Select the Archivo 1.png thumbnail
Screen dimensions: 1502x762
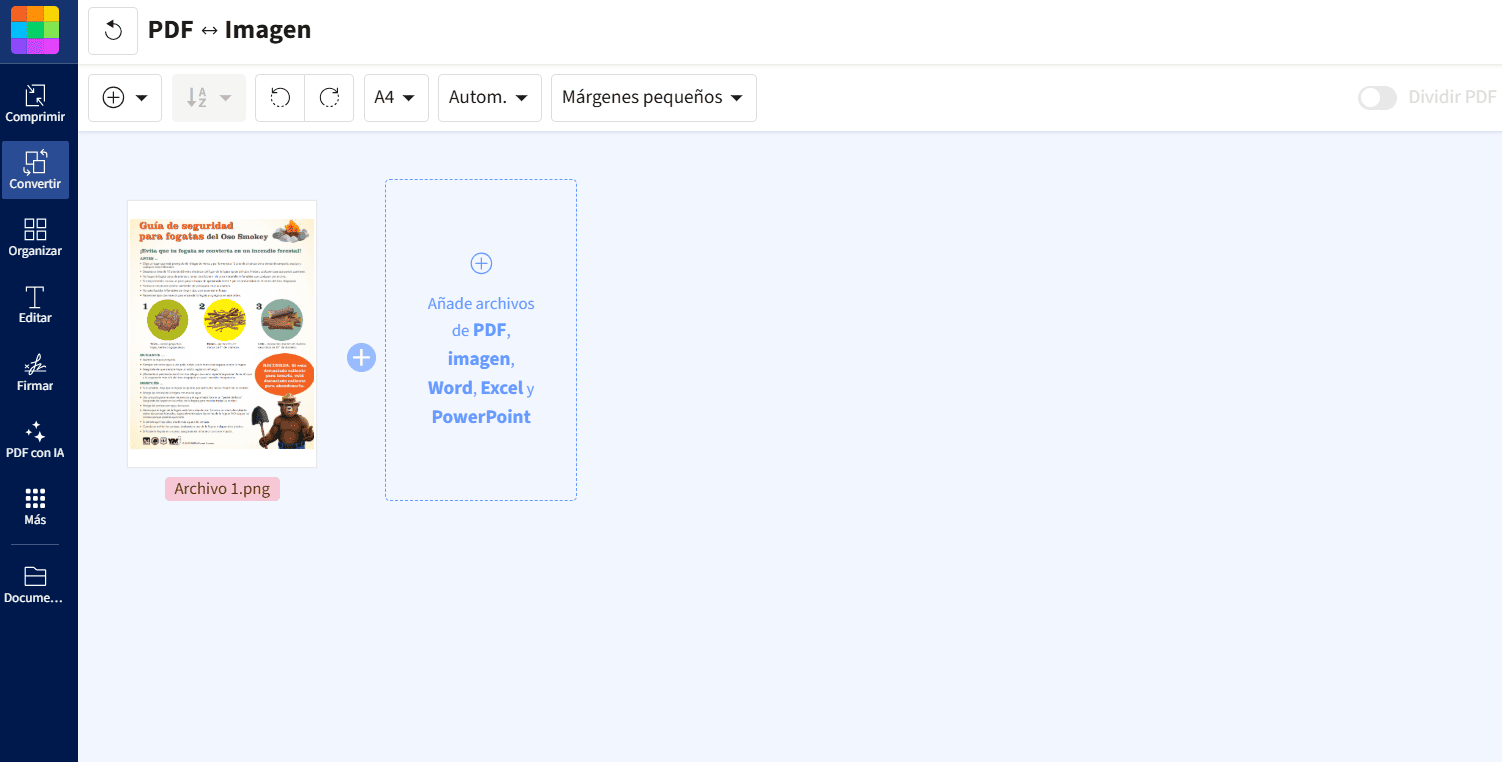pyautogui.click(x=221, y=333)
